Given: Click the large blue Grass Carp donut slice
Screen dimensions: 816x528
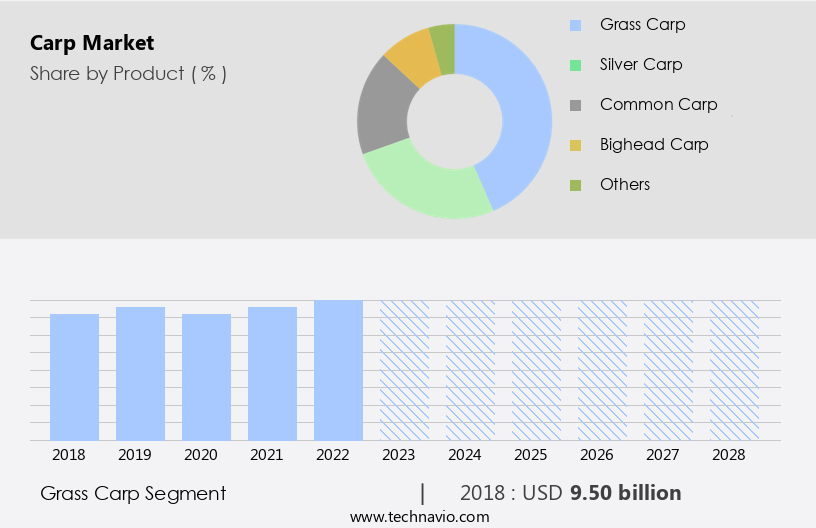Looking at the screenshot, I should point(520,110).
